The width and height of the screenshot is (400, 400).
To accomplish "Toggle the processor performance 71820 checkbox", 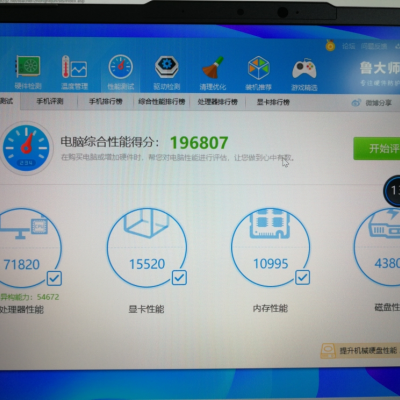I will [54, 278].
